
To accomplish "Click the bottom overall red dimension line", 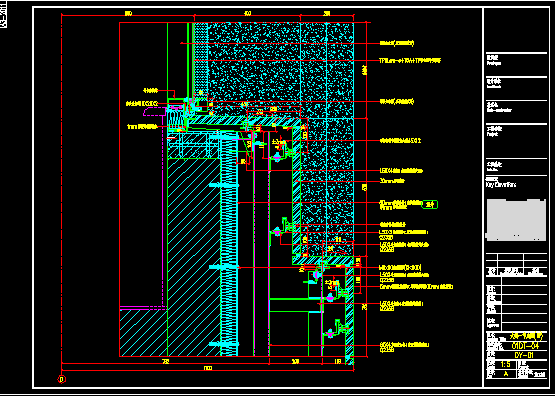I will pos(208,371).
